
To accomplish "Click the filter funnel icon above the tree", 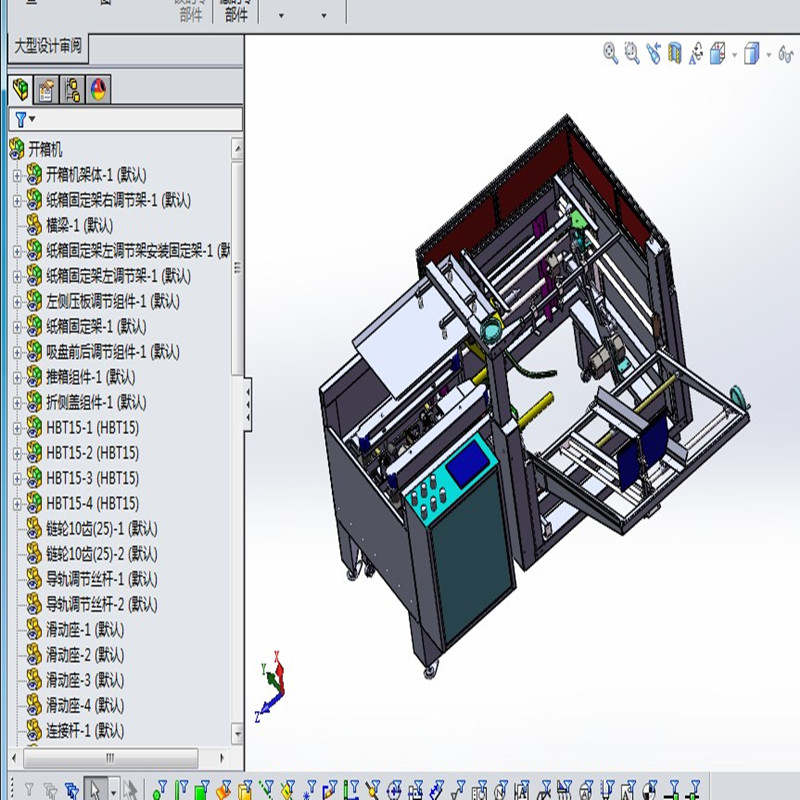I will tap(20, 119).
